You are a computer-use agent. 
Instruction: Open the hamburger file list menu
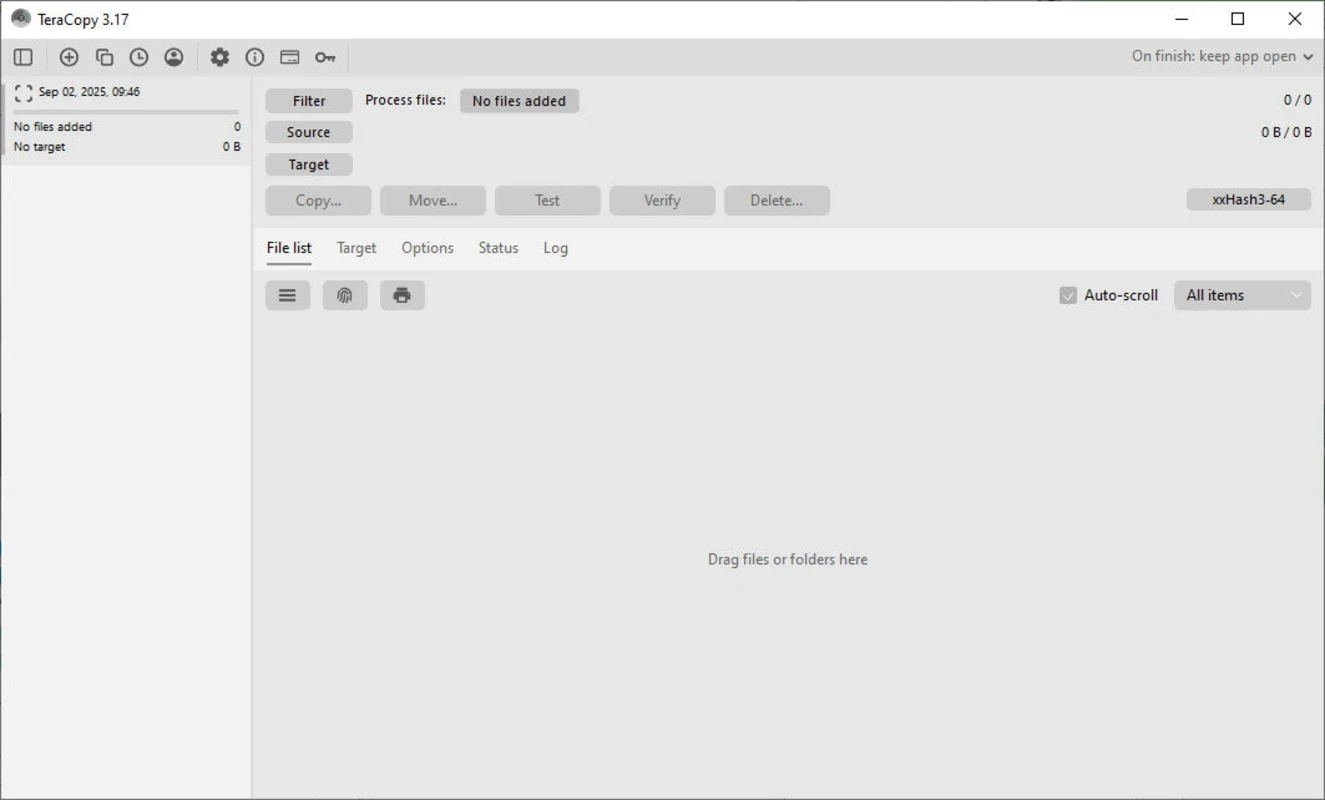coord(287,295)
